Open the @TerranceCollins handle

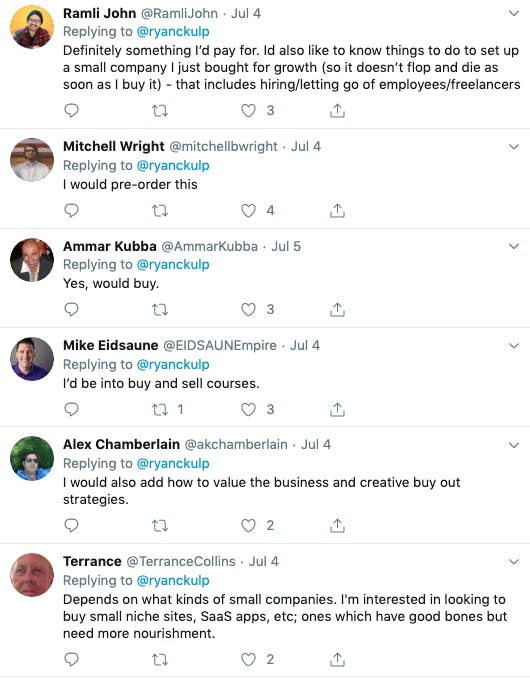tap(181, 561)
